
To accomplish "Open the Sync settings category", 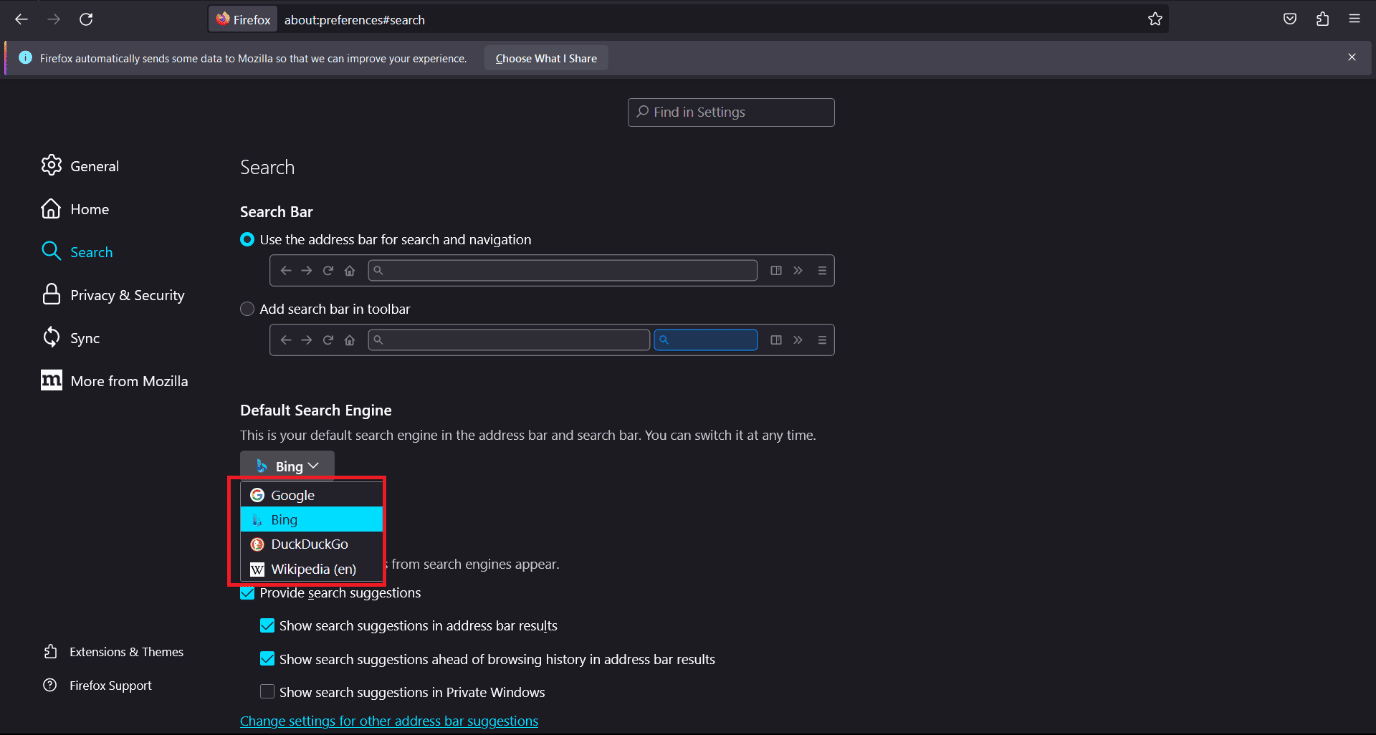I will (x=71, y=338).
